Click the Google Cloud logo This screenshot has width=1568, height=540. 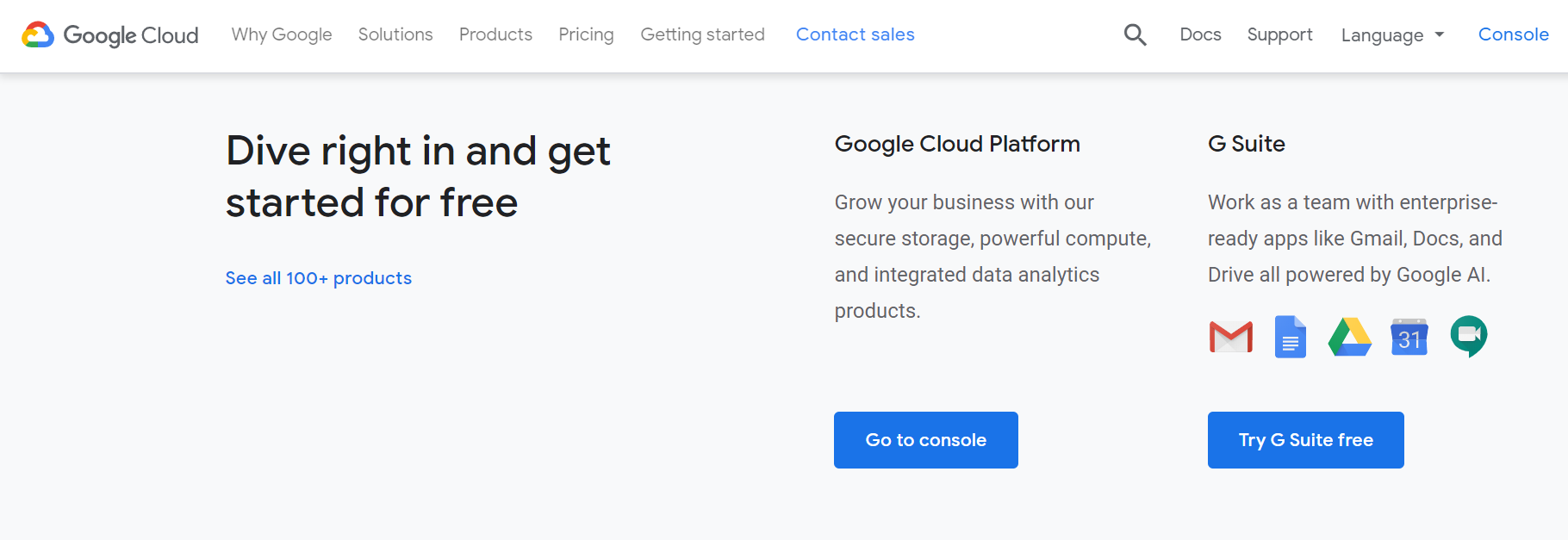[109, 34]
